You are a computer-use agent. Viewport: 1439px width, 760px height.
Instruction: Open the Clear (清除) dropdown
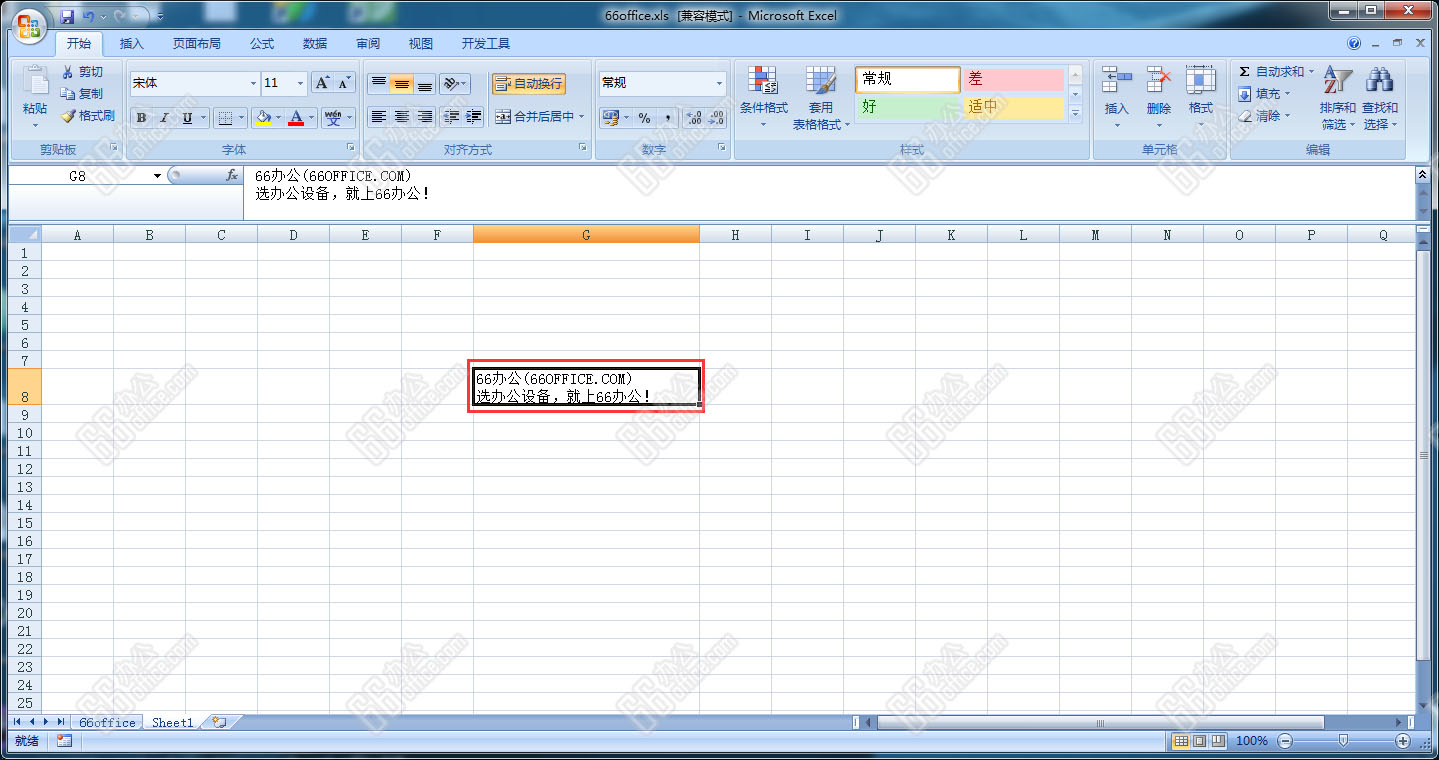click(x=1265, y=116)
